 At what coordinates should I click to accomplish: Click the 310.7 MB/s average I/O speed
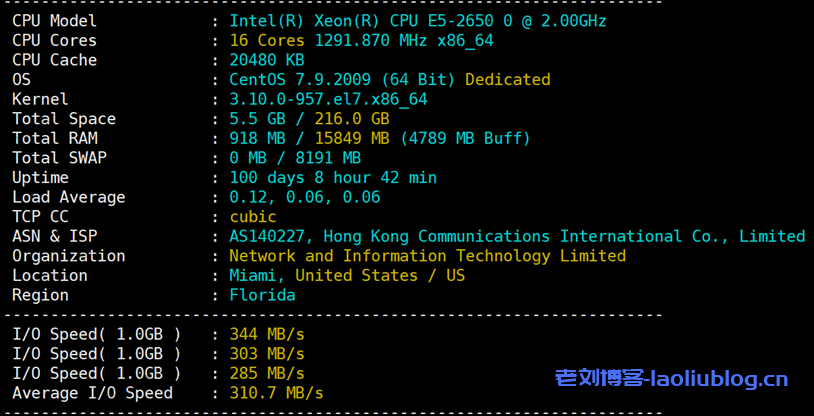tap(276, 393)
